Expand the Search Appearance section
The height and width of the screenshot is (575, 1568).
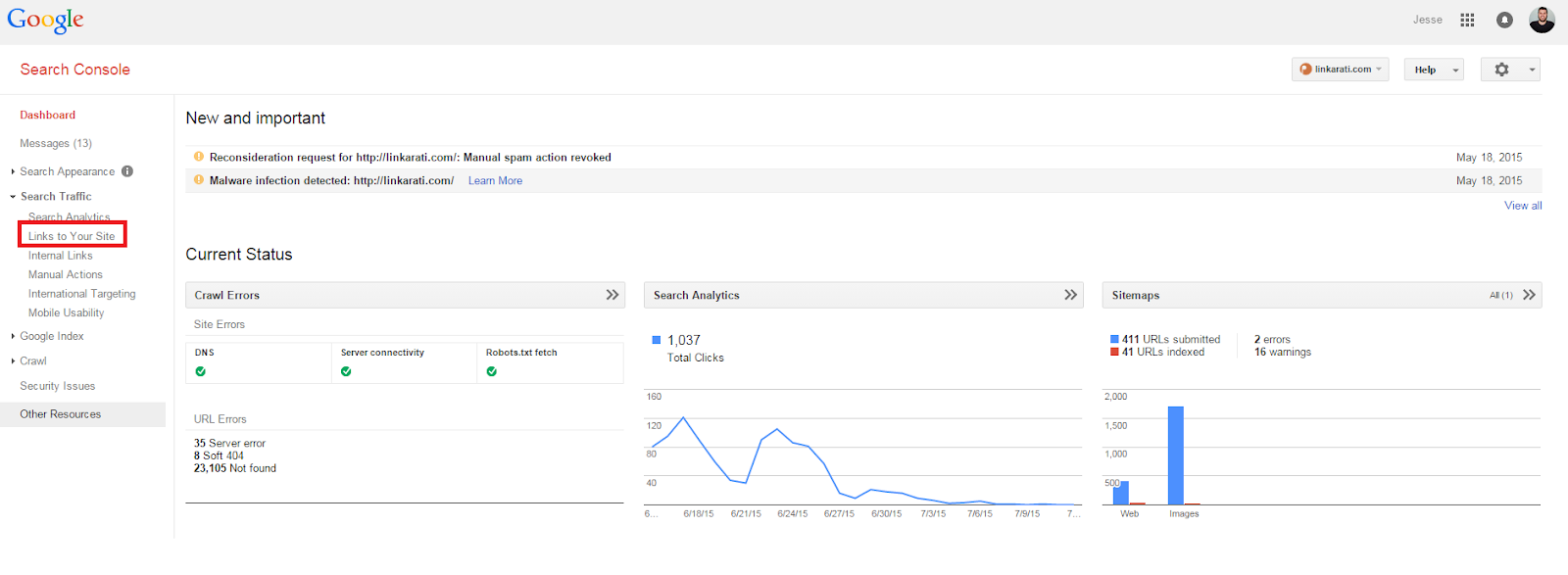(13, 171)
